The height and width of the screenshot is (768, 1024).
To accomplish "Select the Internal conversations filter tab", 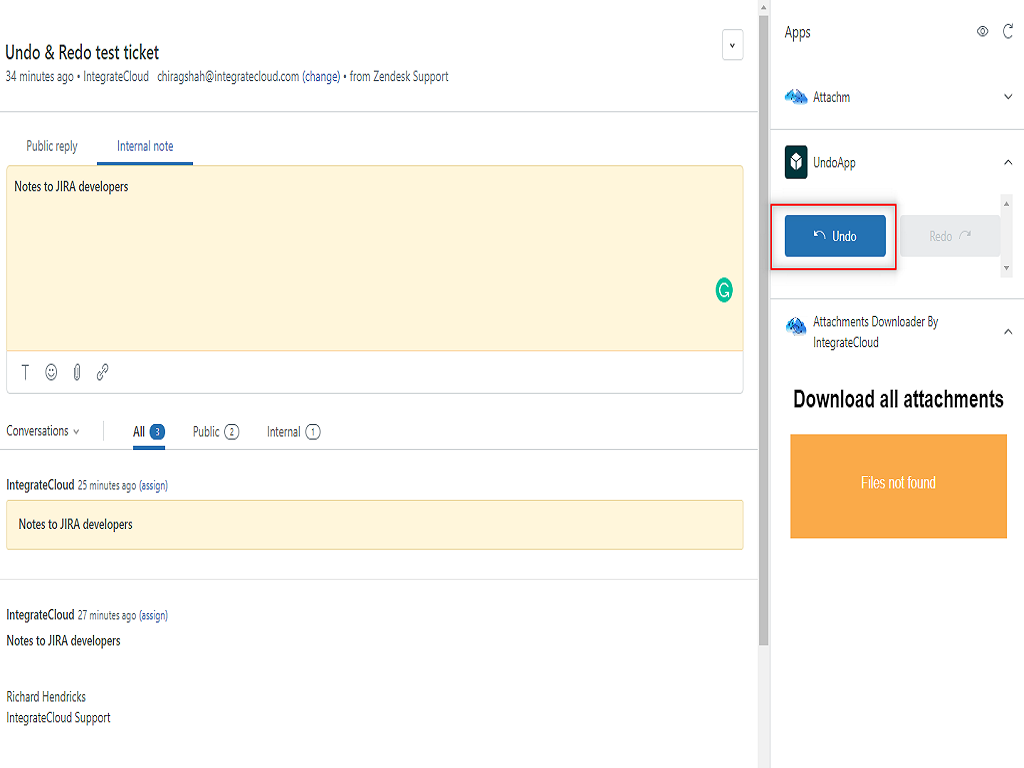I will (292, 432).
